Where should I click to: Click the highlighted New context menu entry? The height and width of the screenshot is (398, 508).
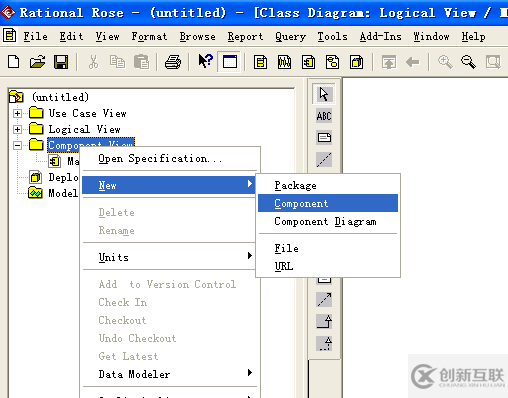(169, 185)
